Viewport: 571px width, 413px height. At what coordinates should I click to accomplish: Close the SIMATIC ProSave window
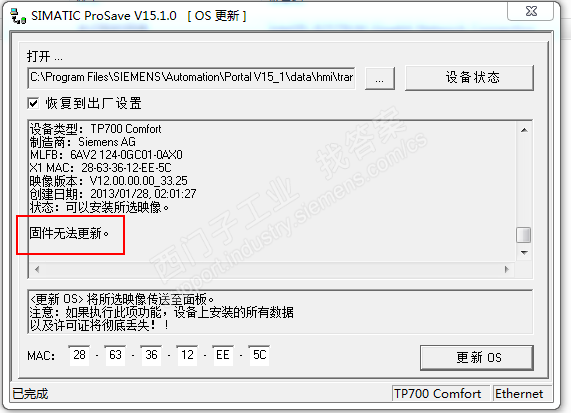point(531,11)
